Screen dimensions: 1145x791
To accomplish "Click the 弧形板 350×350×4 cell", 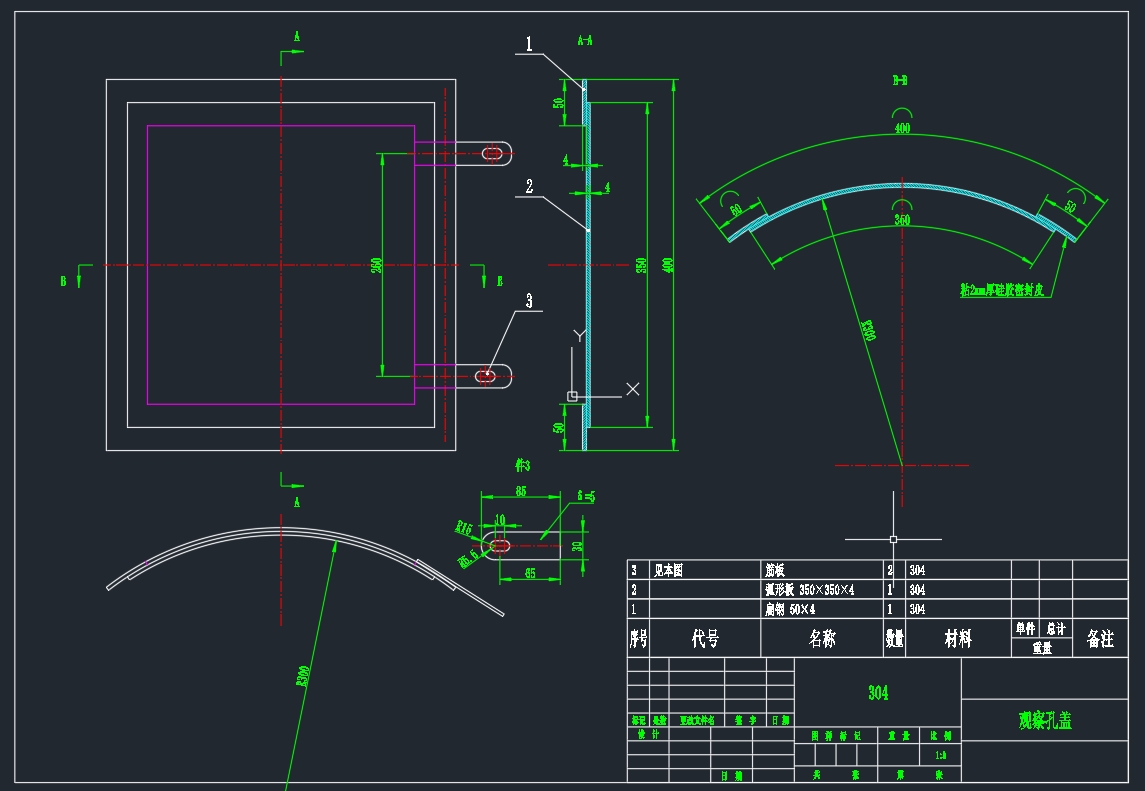I will 822,589.
